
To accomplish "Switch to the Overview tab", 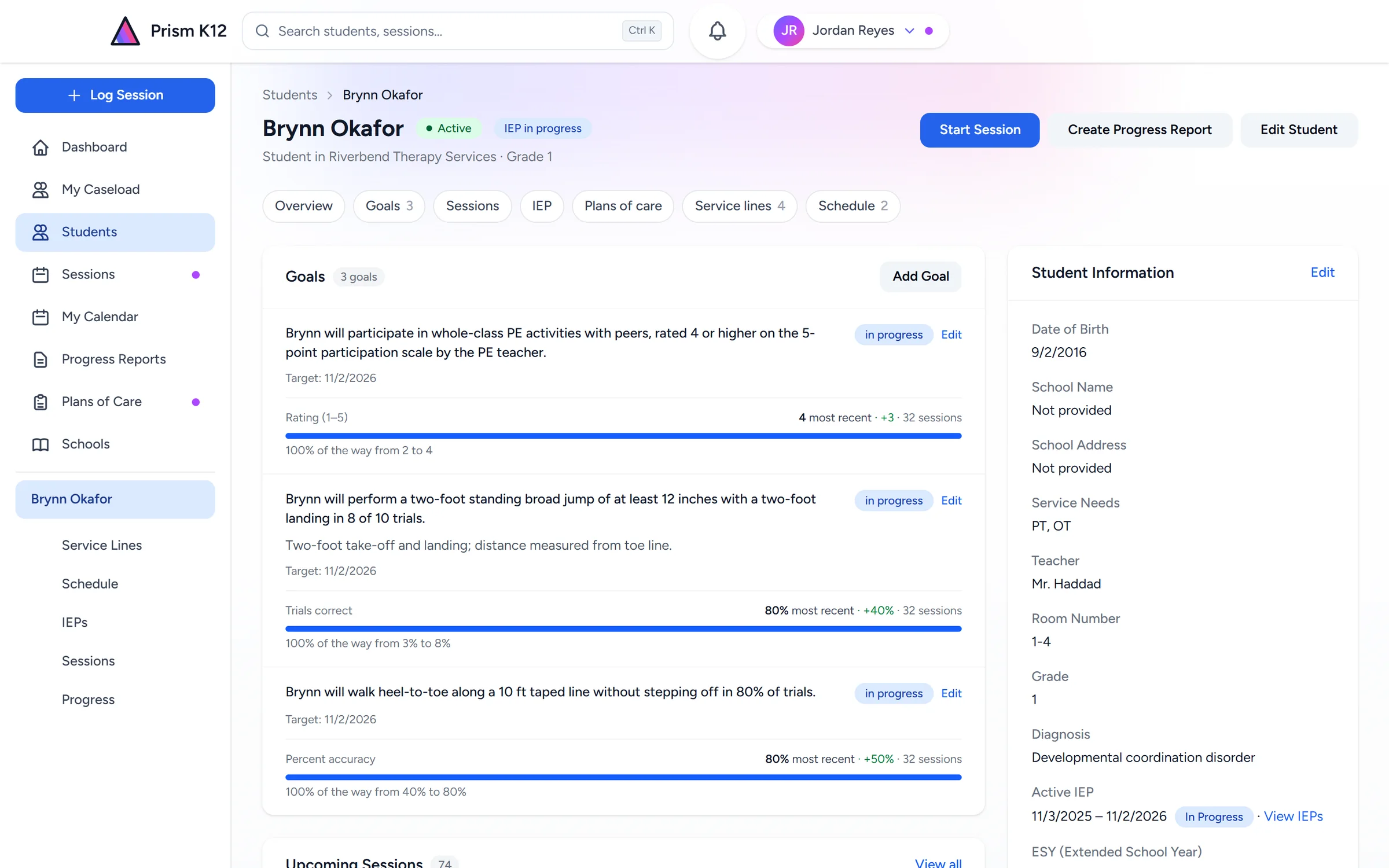I will [303, 206].
